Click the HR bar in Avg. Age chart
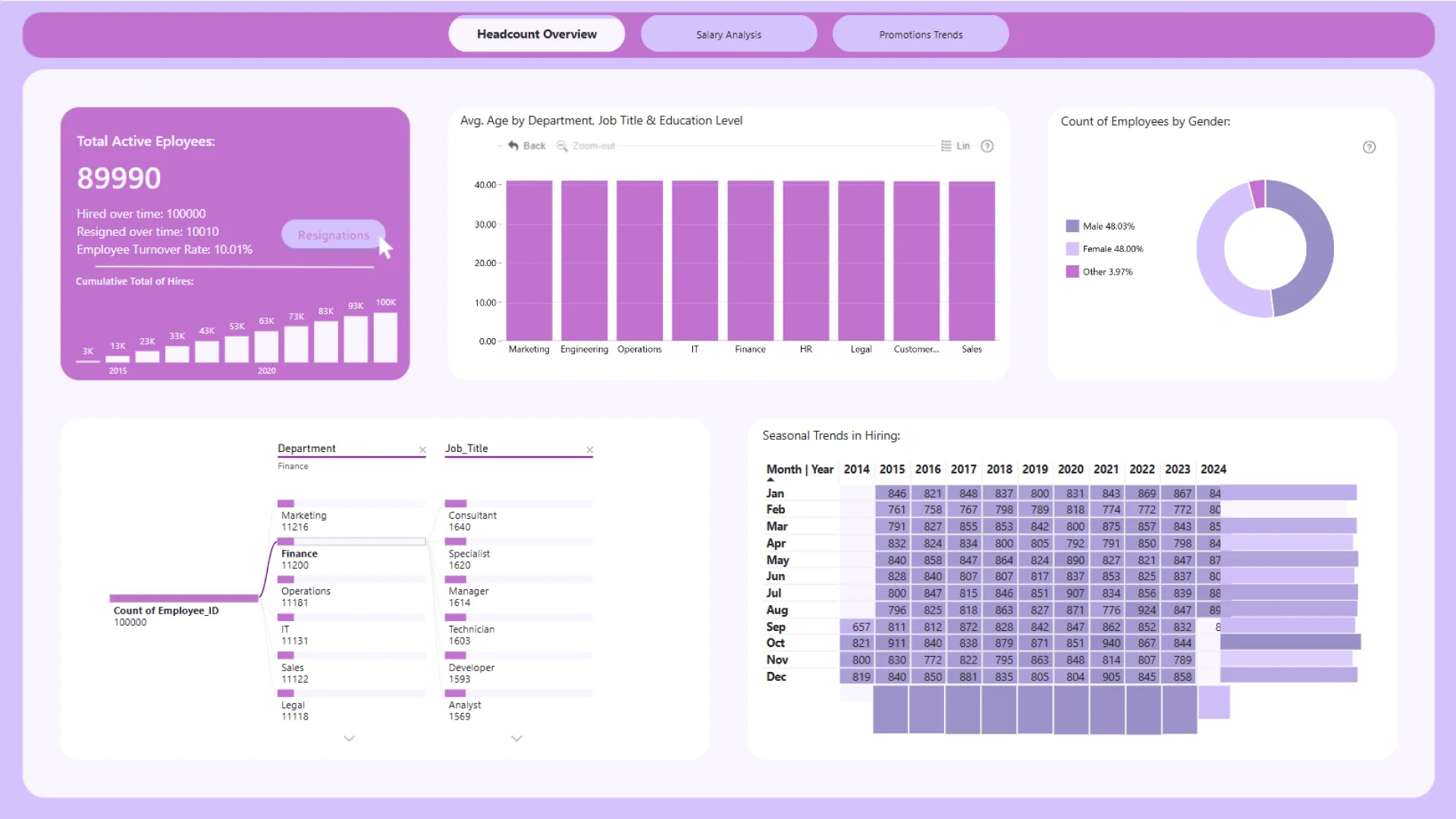The height and width of the screenshot is (819, 1456). coord(805,261)
